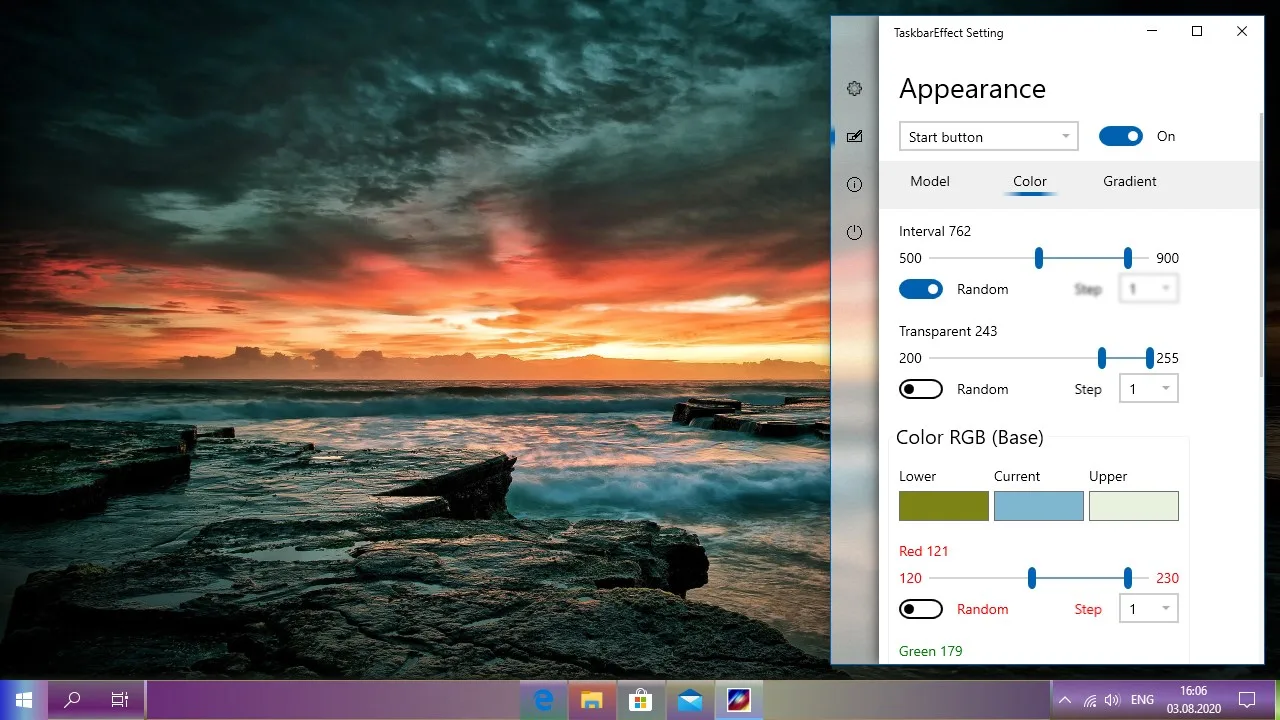Open the general settings gear icon in sidebar
Screen dimensions: 1280x720
[x=854, y=88]
